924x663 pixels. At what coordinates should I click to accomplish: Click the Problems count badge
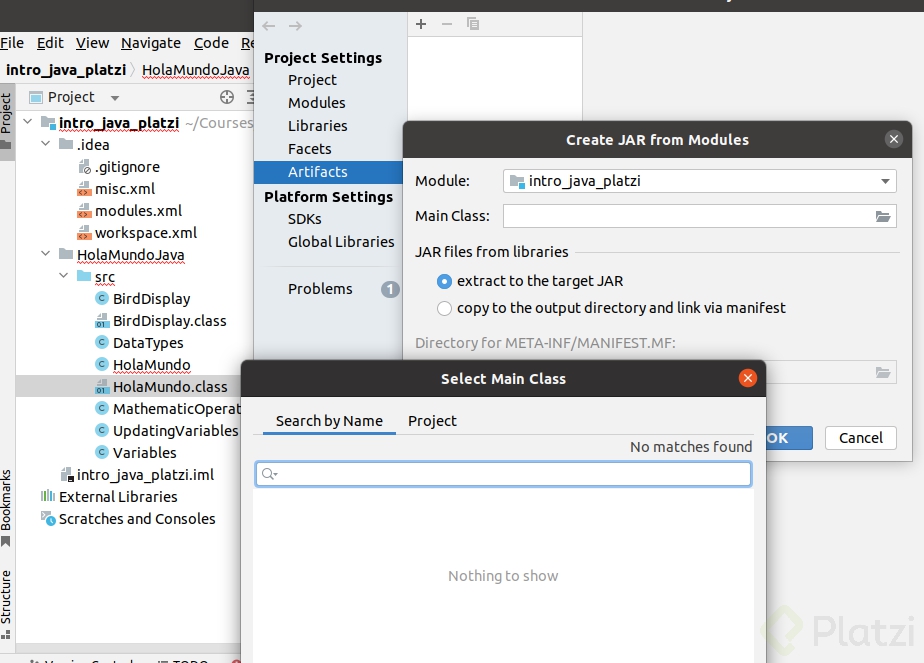[390, 289]
